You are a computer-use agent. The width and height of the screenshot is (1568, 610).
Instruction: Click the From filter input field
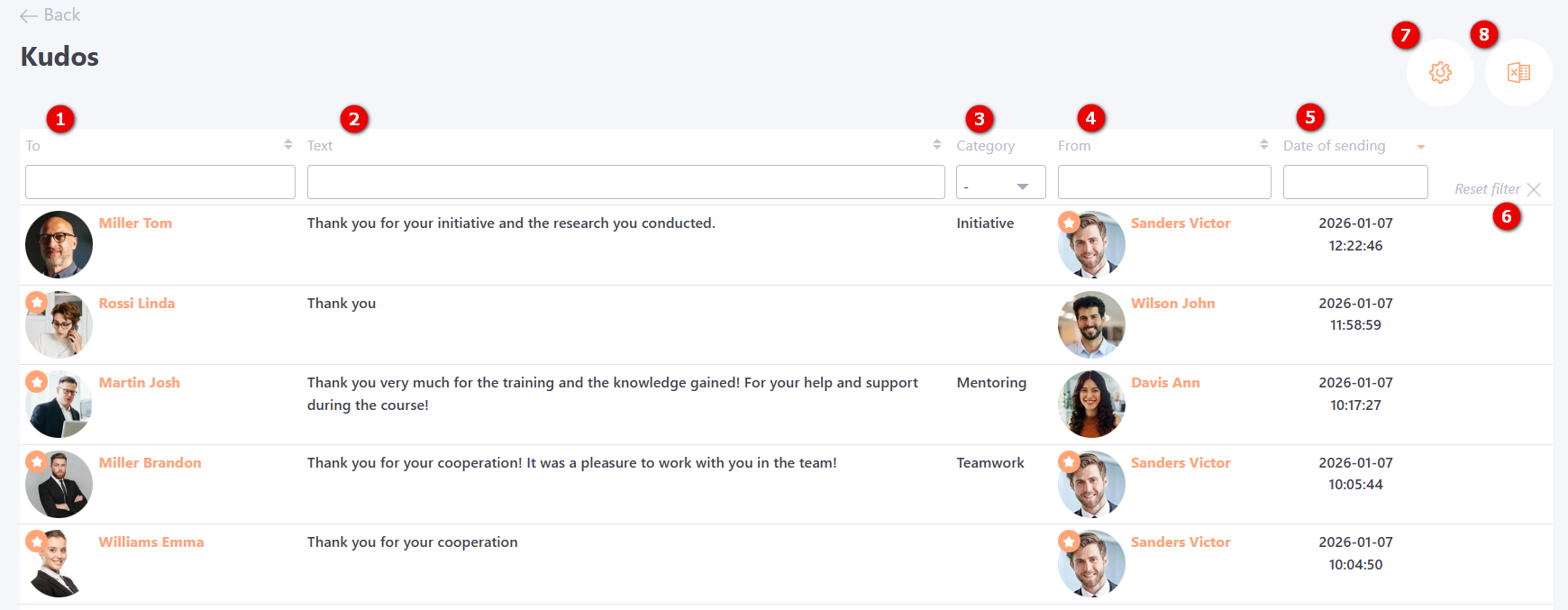[1163, 182]
